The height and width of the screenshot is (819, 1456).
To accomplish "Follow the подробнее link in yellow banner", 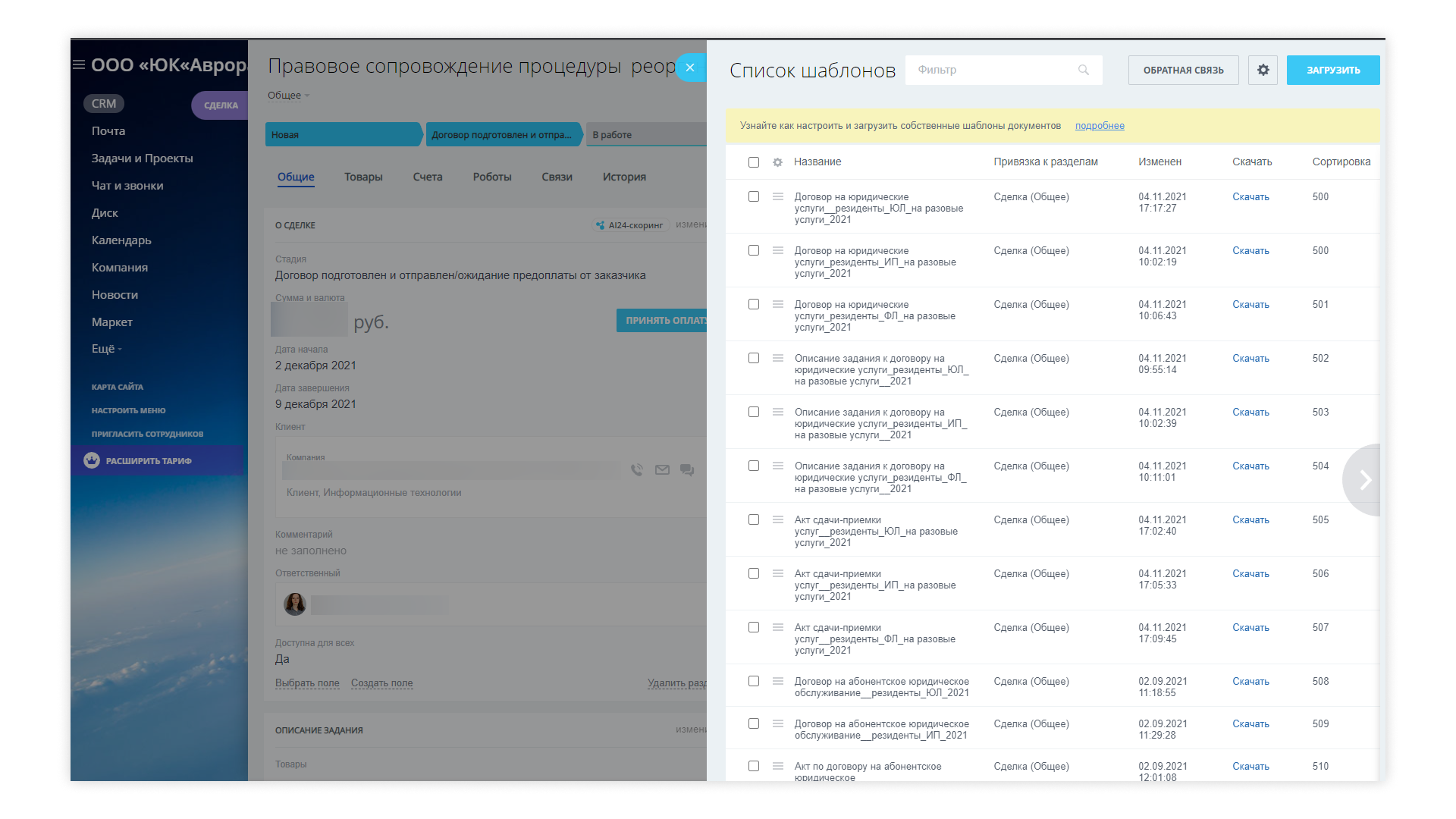I will coord(1100,126).
